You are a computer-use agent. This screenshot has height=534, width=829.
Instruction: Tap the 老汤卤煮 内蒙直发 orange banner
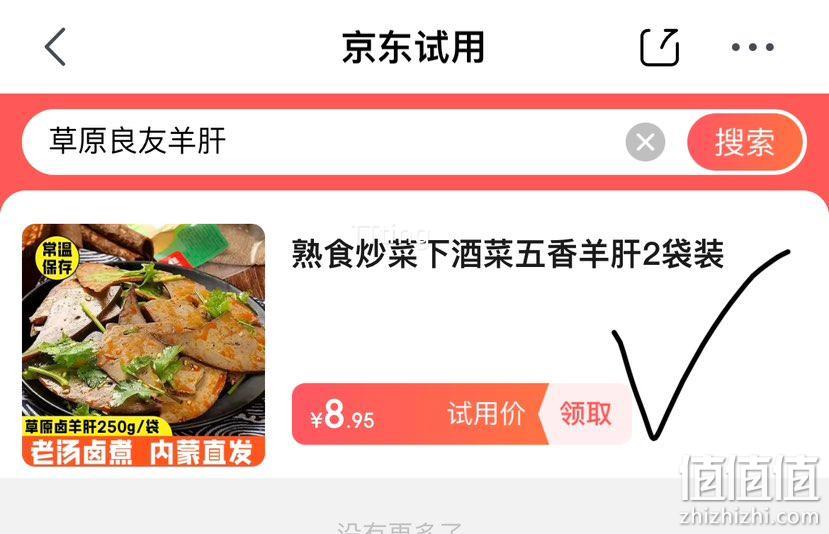point(143,453)
